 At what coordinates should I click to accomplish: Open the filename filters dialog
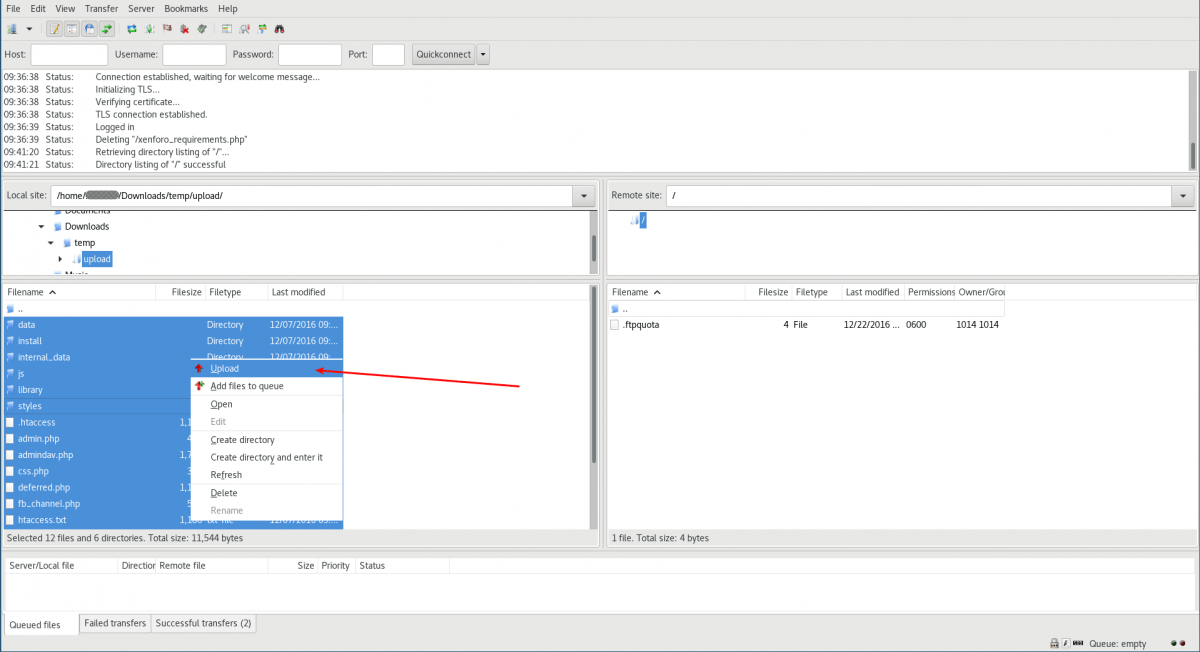(245, 28)
